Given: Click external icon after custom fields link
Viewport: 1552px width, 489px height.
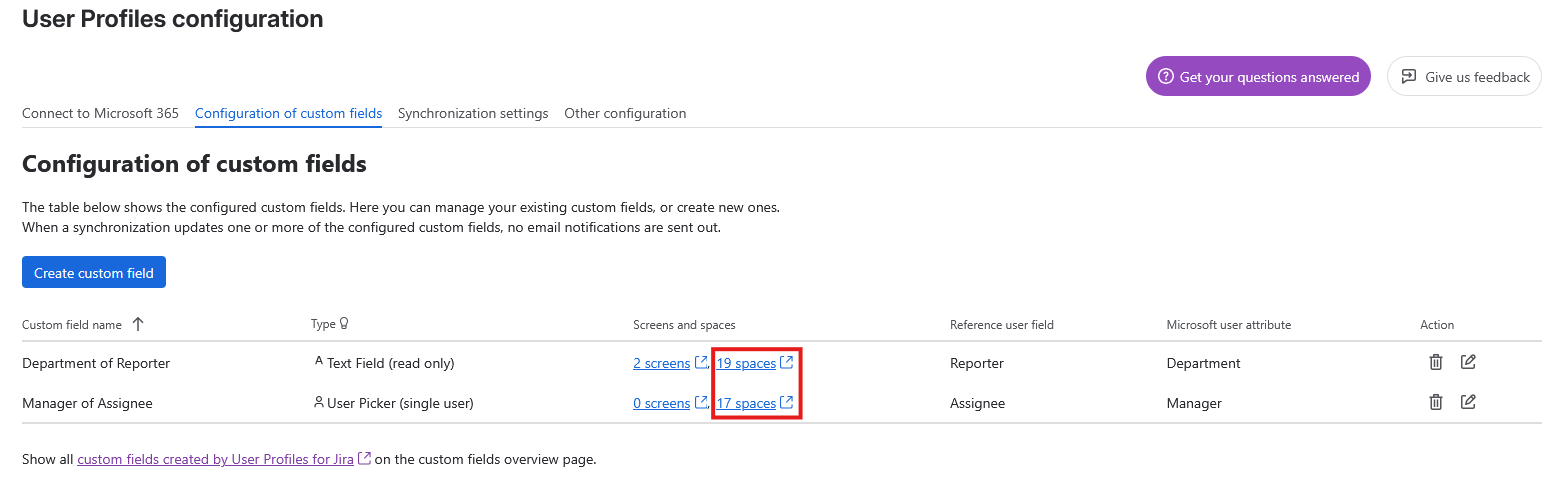Looking at the screenshot, I should coord(364,459).
